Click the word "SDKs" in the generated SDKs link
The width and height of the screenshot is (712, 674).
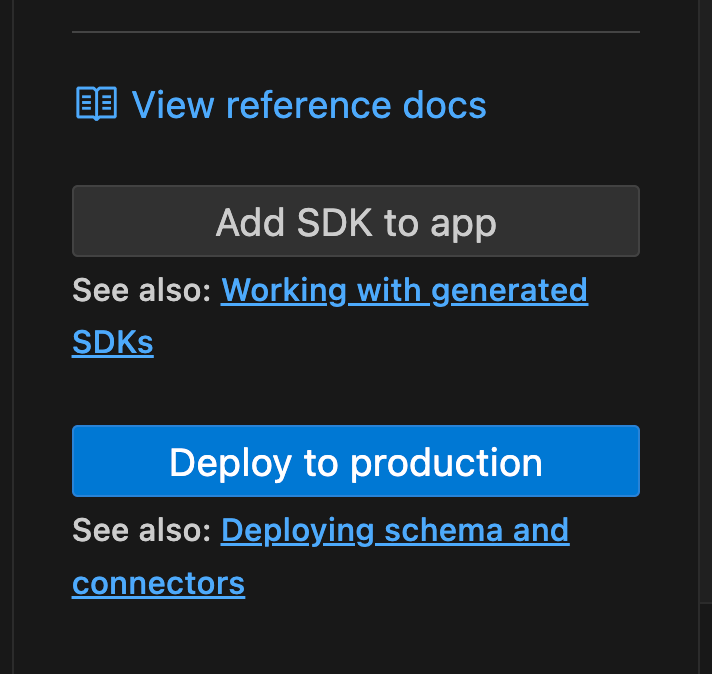point(113,343)
